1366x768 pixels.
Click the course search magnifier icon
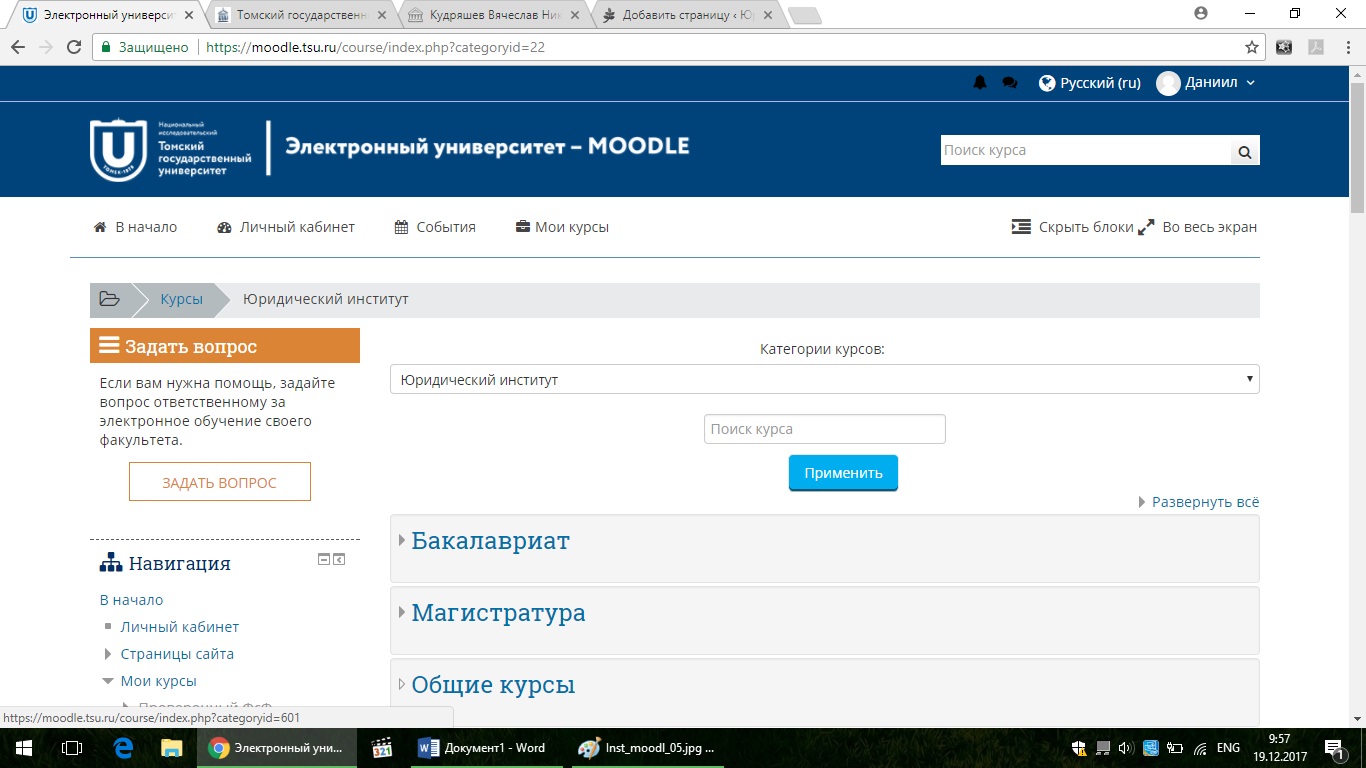[x=1244, y=151]
